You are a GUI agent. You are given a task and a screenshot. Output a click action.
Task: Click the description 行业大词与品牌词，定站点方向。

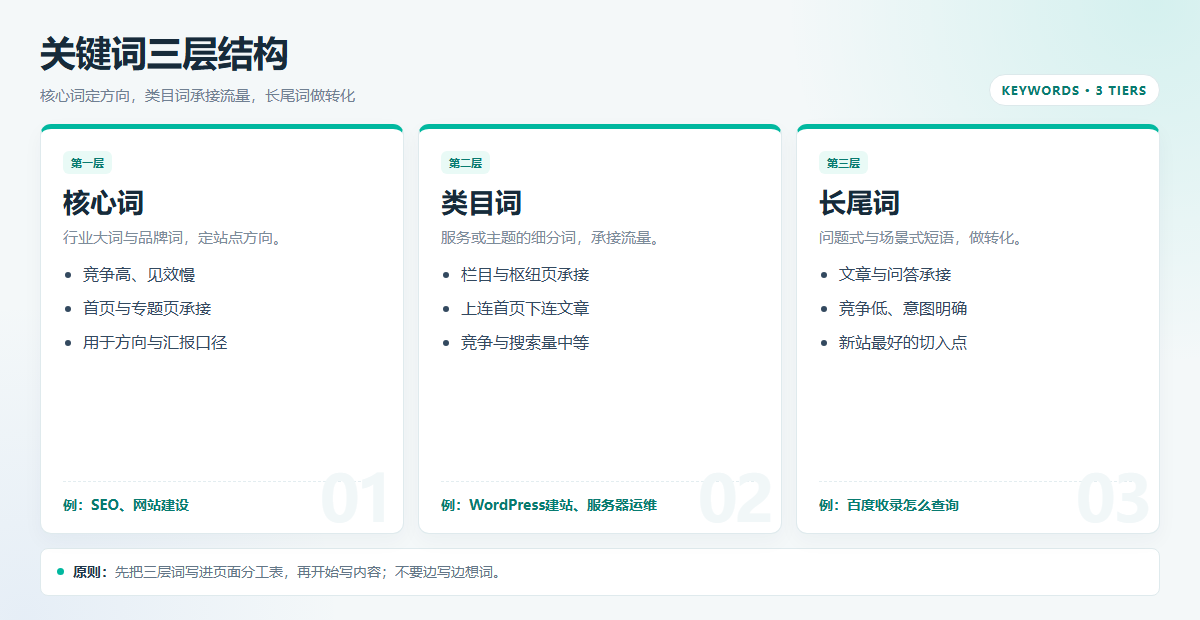(175, 238)
